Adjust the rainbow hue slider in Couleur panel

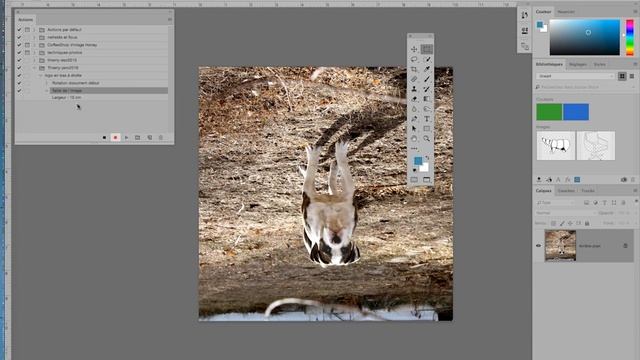point(630,37)
